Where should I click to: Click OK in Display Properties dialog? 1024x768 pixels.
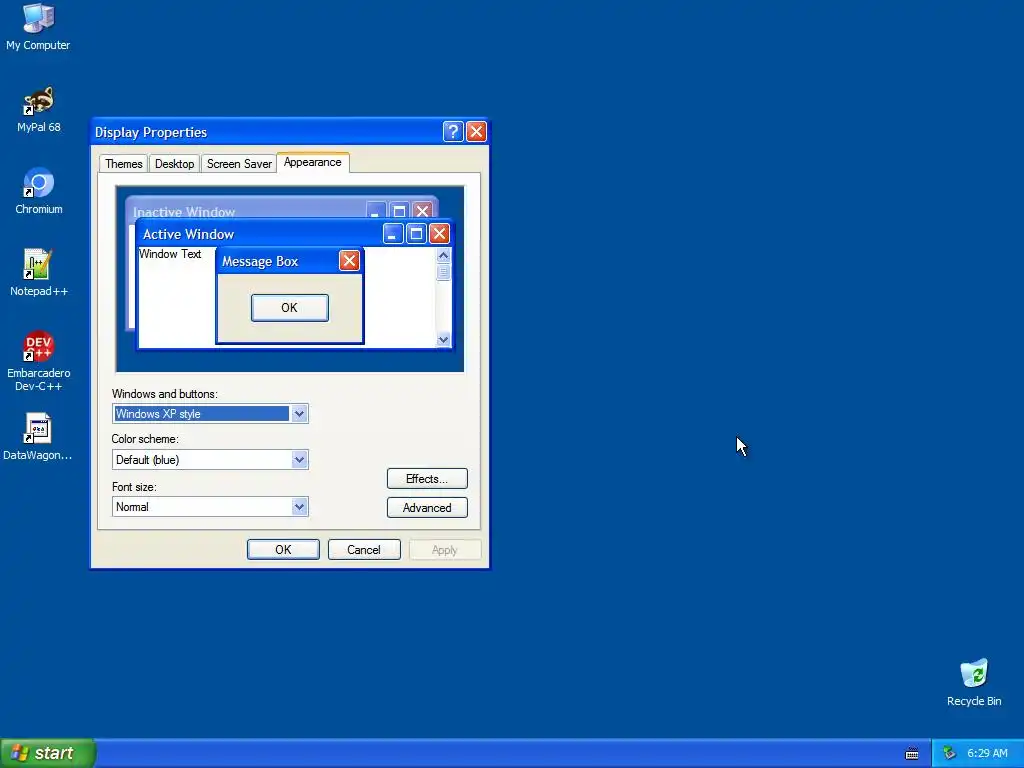(283, 550)
